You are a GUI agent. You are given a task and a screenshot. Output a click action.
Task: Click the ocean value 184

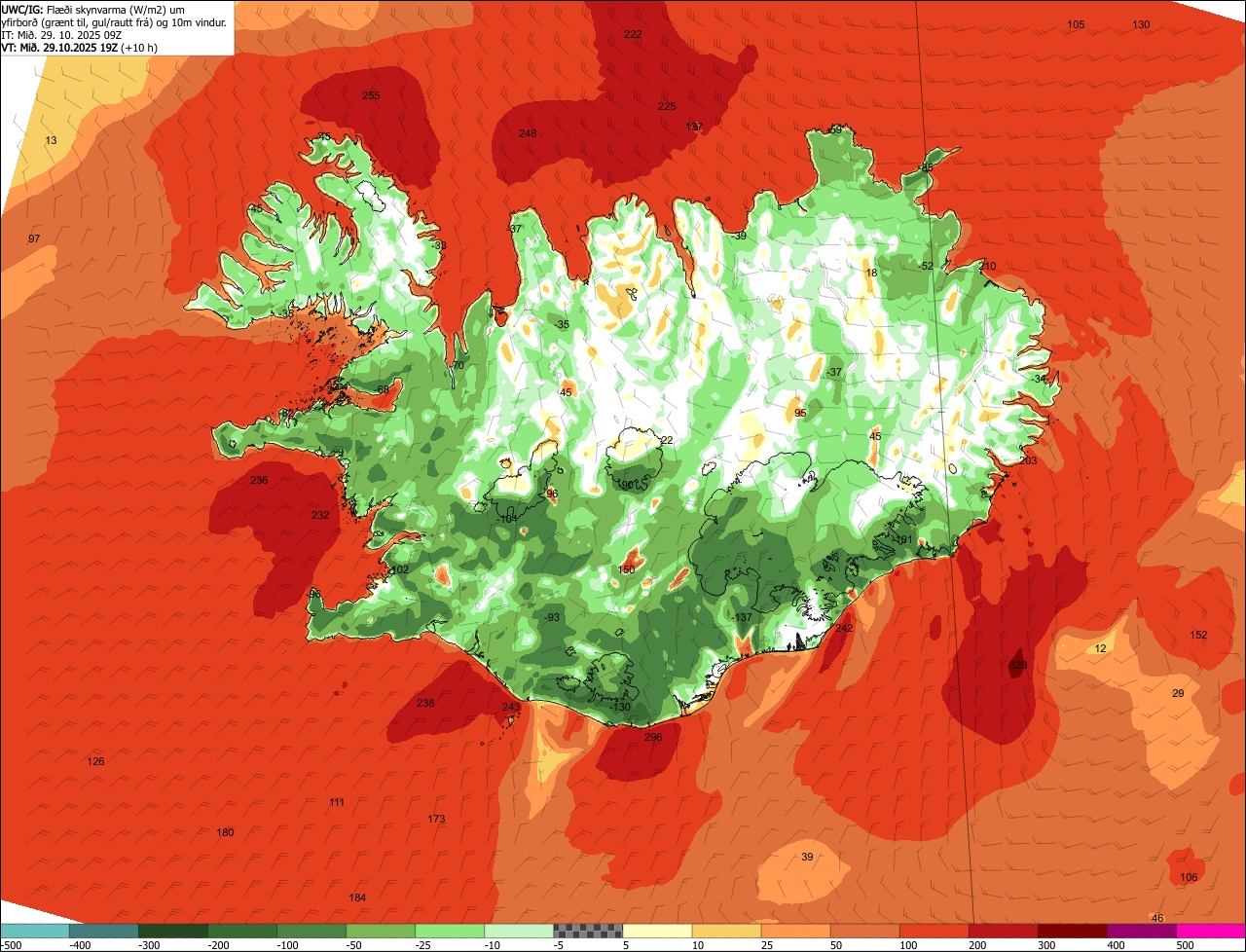click(x=357, y=898)
